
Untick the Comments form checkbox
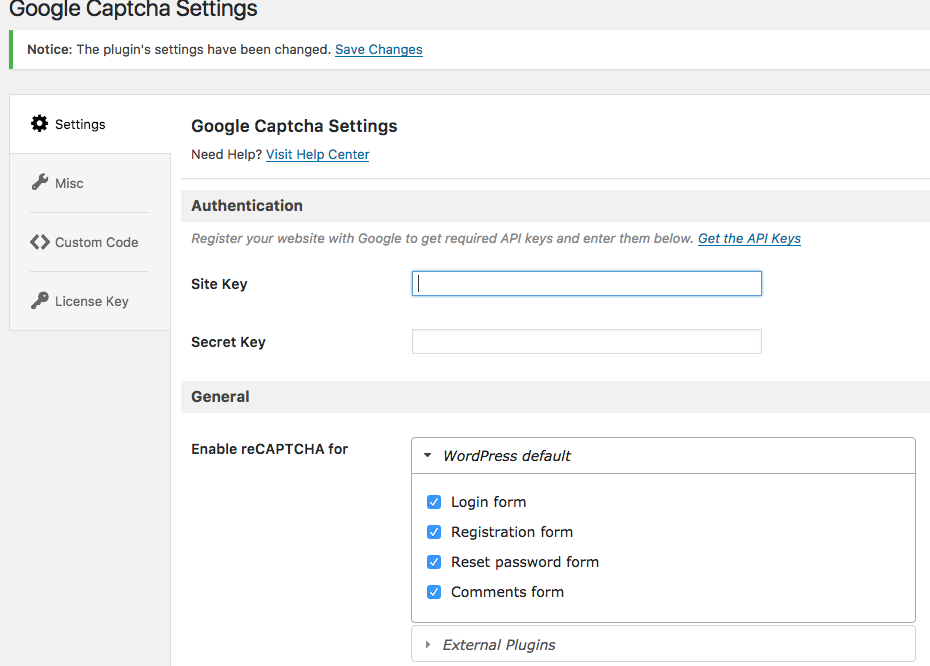tap(434, 592)
